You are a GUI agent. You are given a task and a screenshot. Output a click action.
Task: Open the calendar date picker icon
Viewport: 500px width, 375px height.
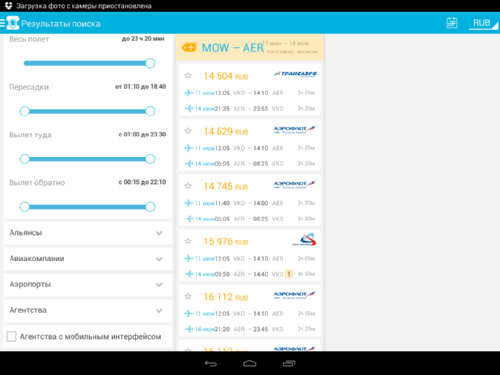point(452,23)
